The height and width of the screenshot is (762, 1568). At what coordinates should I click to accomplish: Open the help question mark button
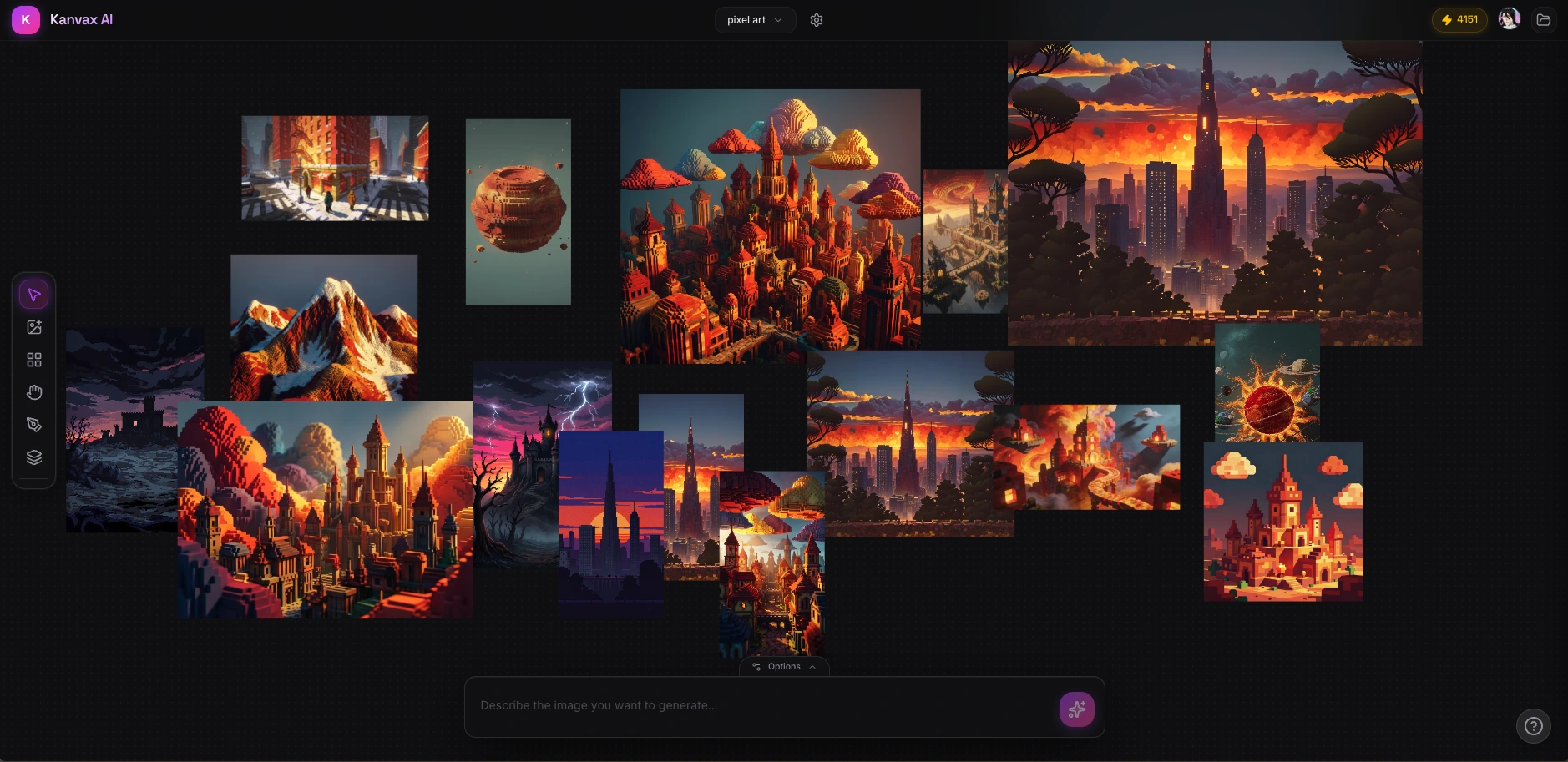click(x=1534, y=725)
